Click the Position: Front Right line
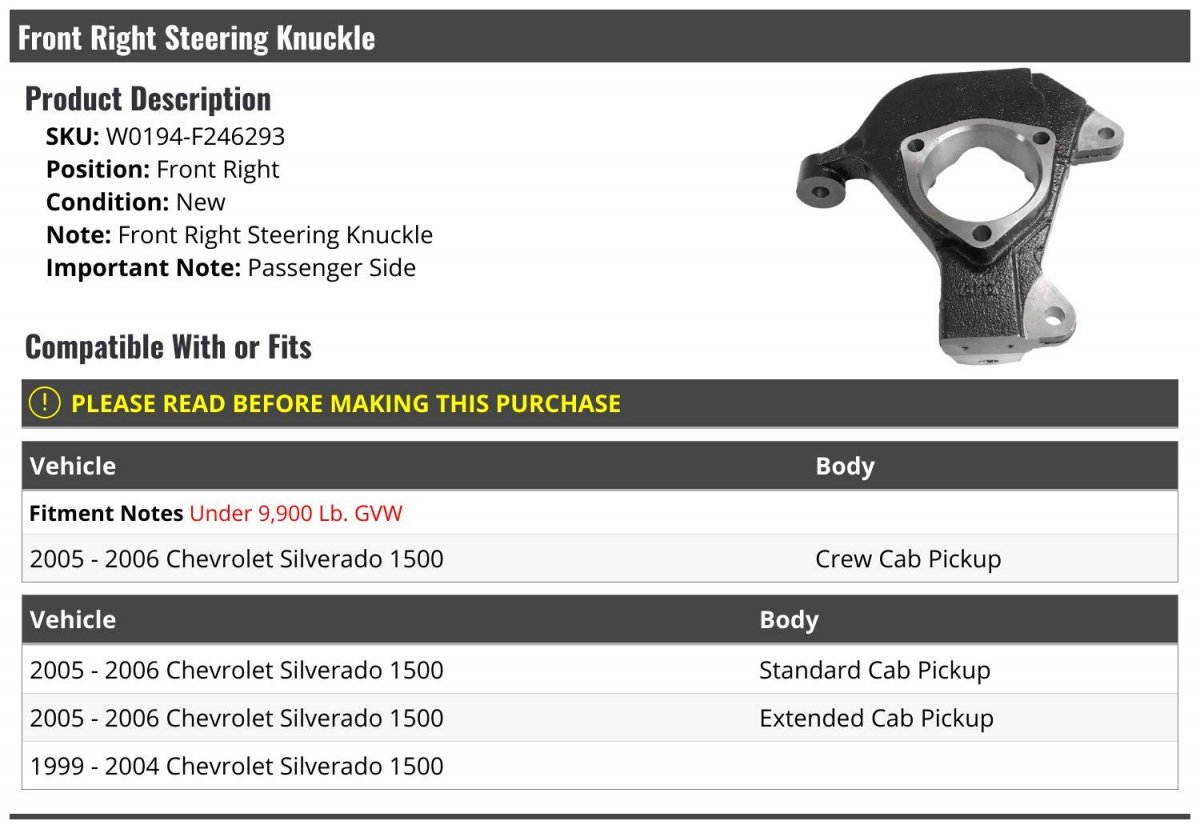Viewport: 1200px width, 829px height. click(x=163, y=169)
